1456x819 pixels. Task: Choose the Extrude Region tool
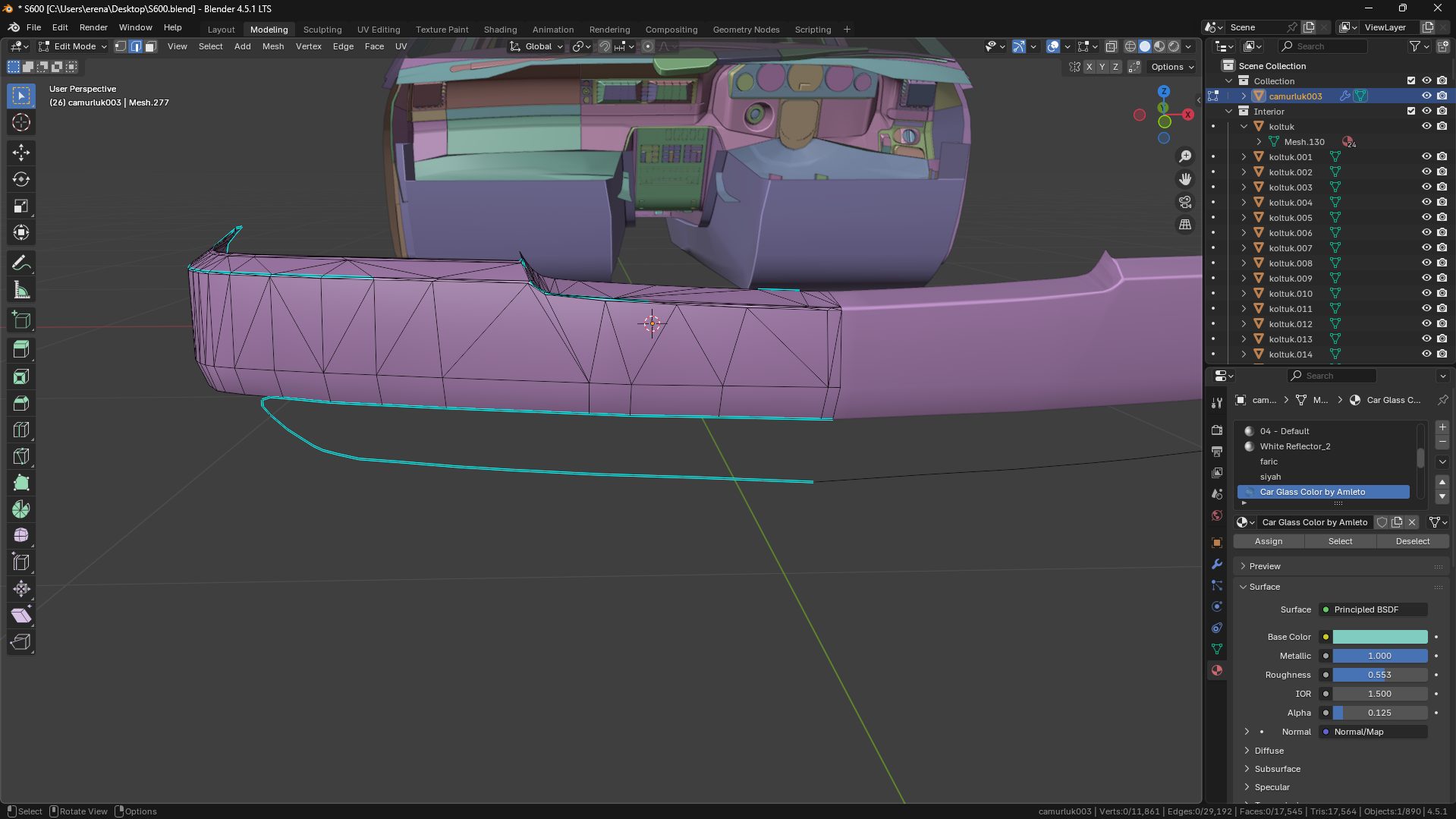tap(21, 350)
